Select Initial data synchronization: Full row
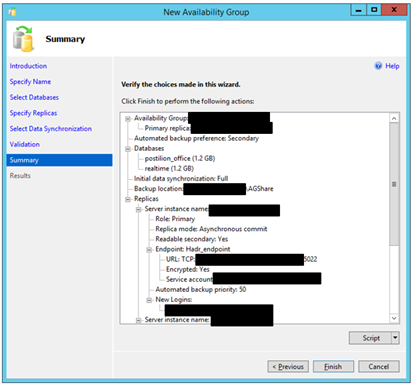Image resolution: width=414 pixels, height=385 pixels. [181, 179]
